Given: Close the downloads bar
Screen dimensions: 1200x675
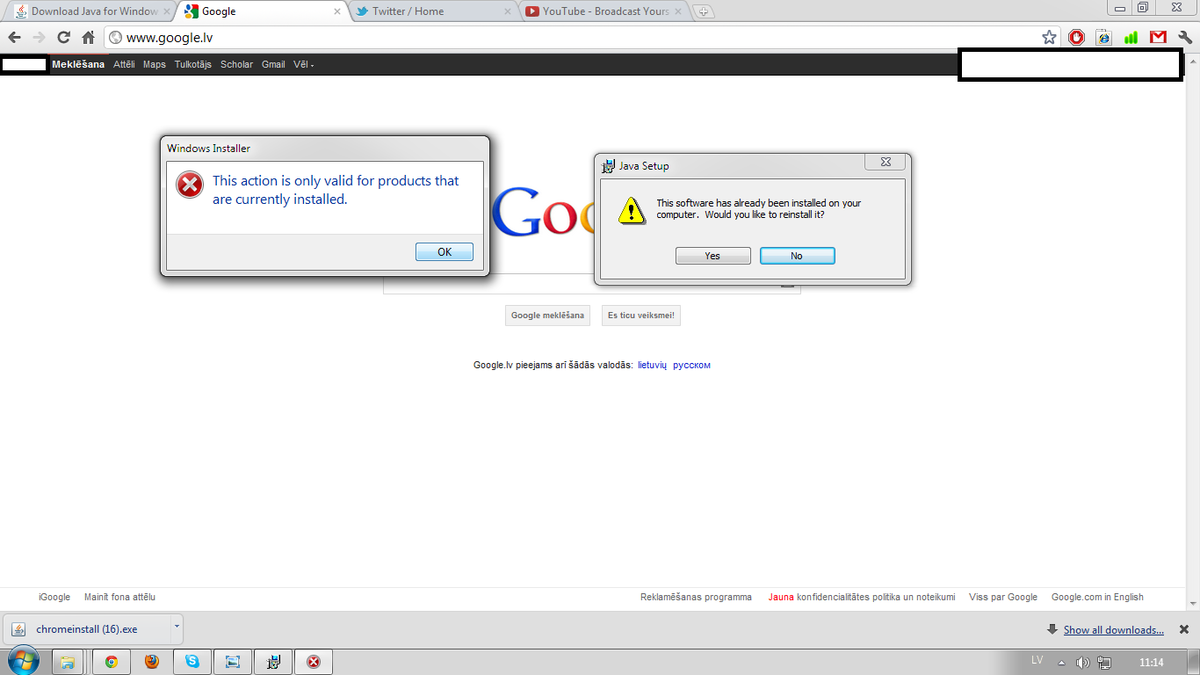Looking at the screenshot, I should [x=1184, y=630].
